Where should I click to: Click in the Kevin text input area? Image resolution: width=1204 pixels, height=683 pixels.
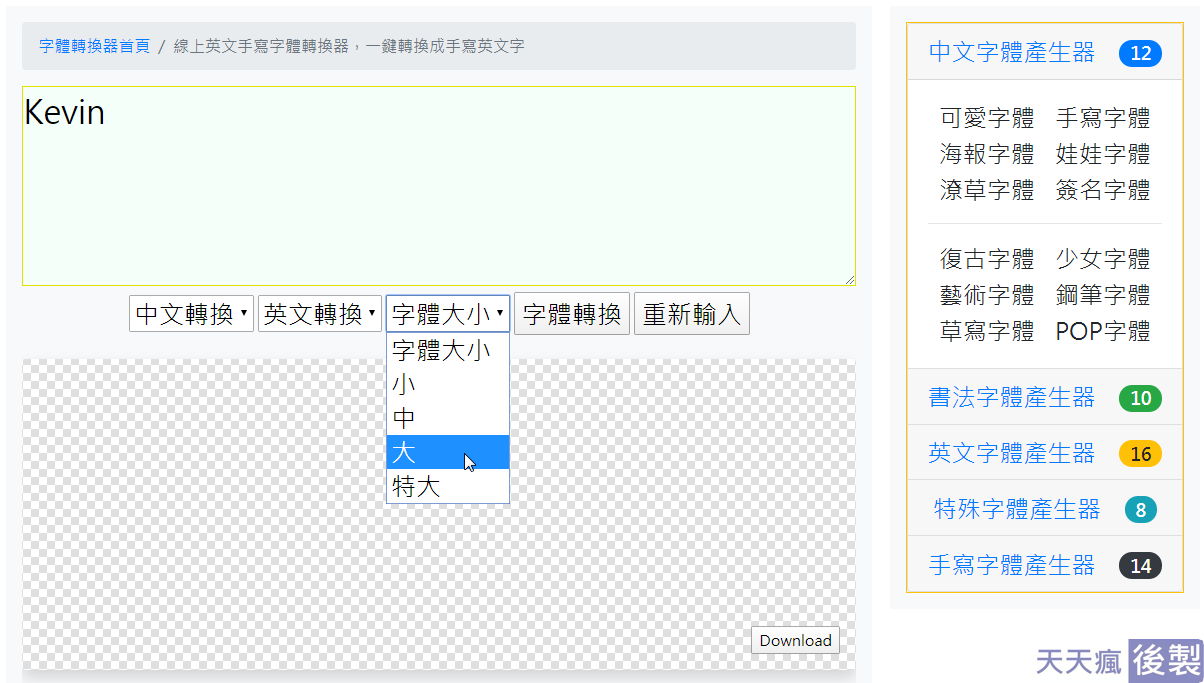(439, 186)
